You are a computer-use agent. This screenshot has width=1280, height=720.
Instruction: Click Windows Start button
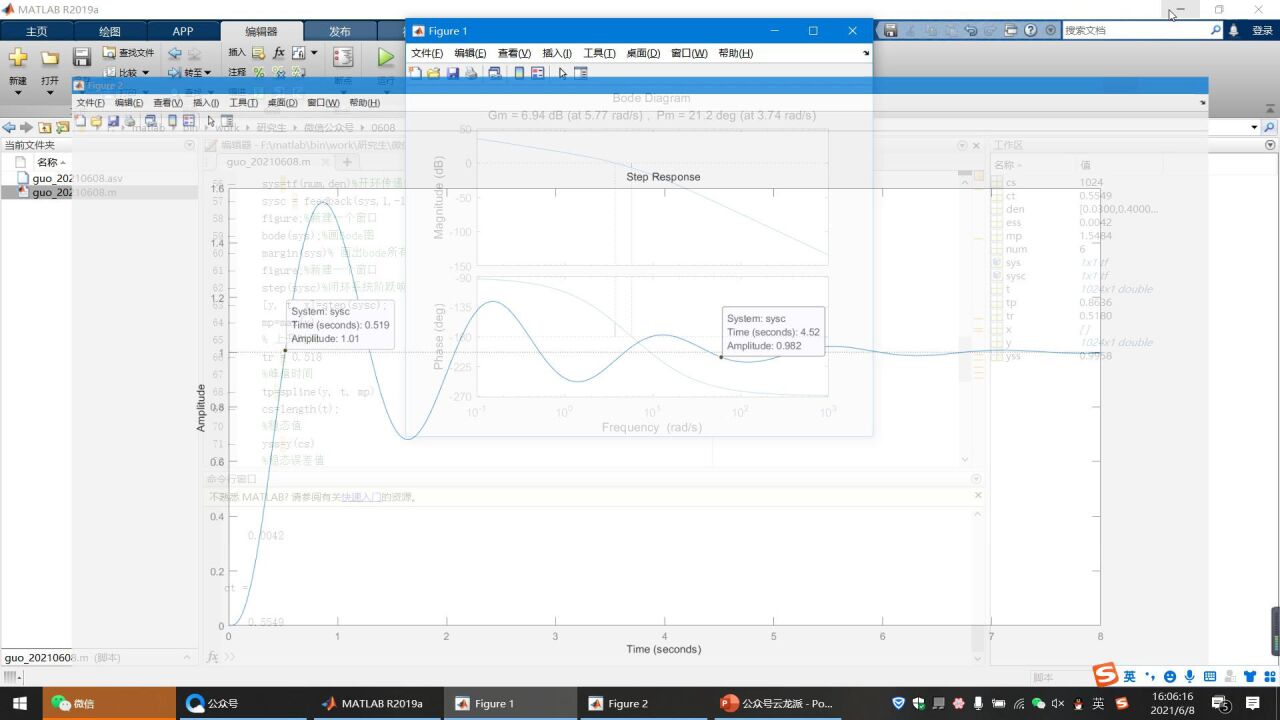pyautogui.click(x=20, y=704)
